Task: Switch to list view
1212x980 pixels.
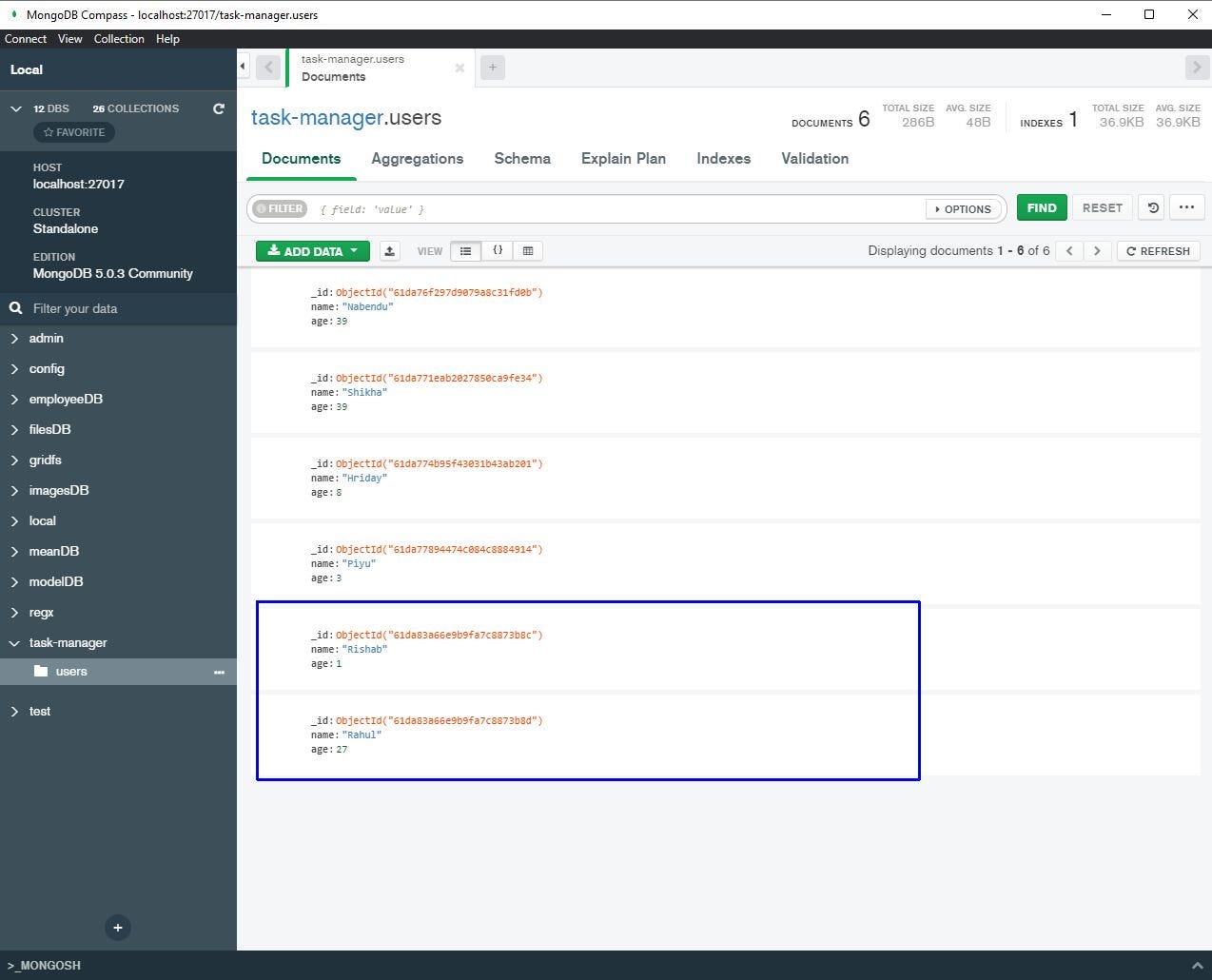Action: [x=465, y=251]
